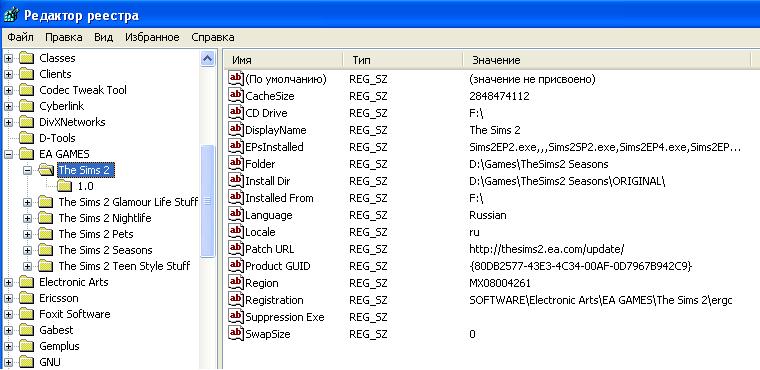The image size is (760, 370).
Task: Select D:\Games\TheSims2 Seasons\ORIGINAL\ value
Action: pyautogui.click(x=567, y=181)
